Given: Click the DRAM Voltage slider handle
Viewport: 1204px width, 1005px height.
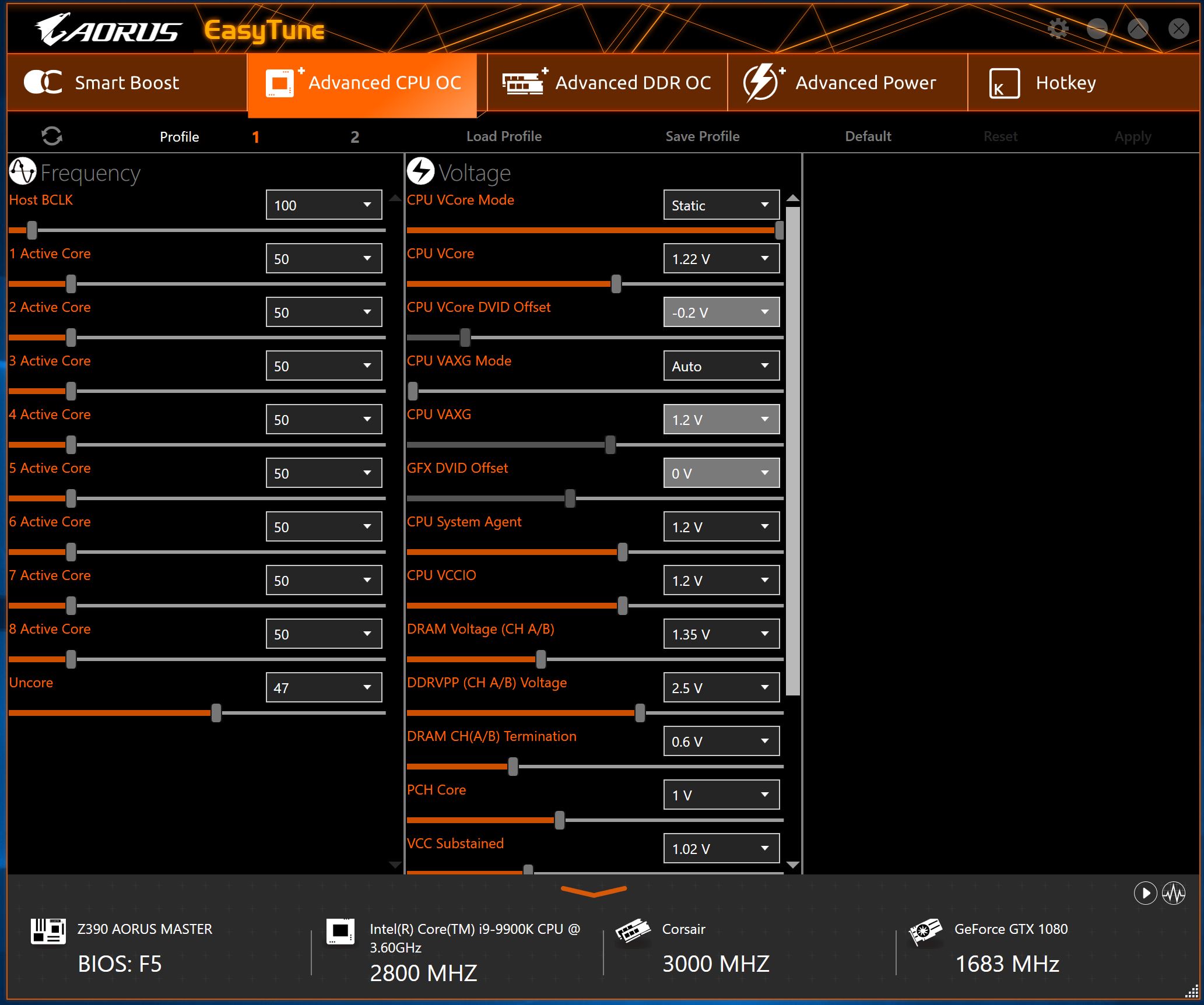Looking at the screenshot, I should tap(541, 659).
